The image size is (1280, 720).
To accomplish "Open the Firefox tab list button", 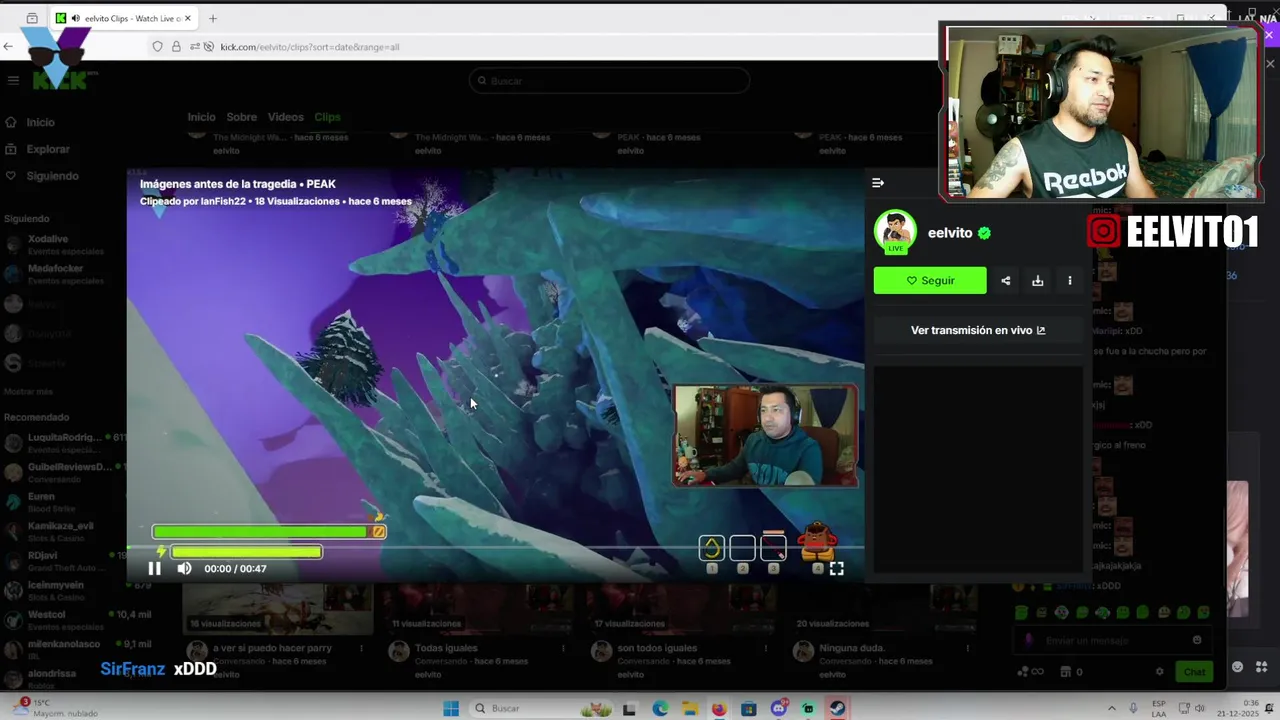I will [32, 18].
